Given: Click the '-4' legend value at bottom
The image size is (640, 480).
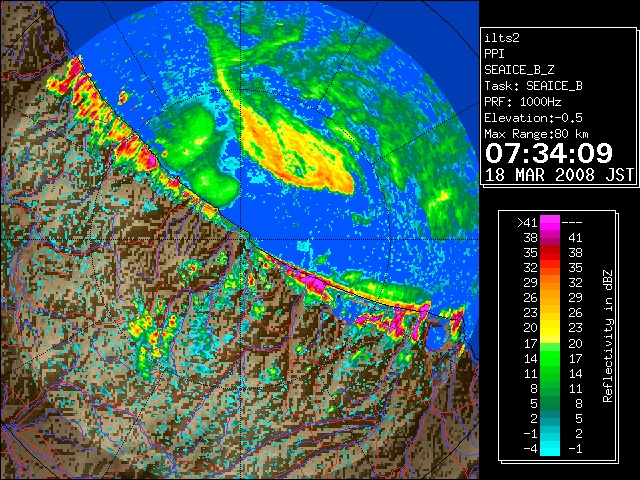Looking at the screenshot, I should click(530, 448).
